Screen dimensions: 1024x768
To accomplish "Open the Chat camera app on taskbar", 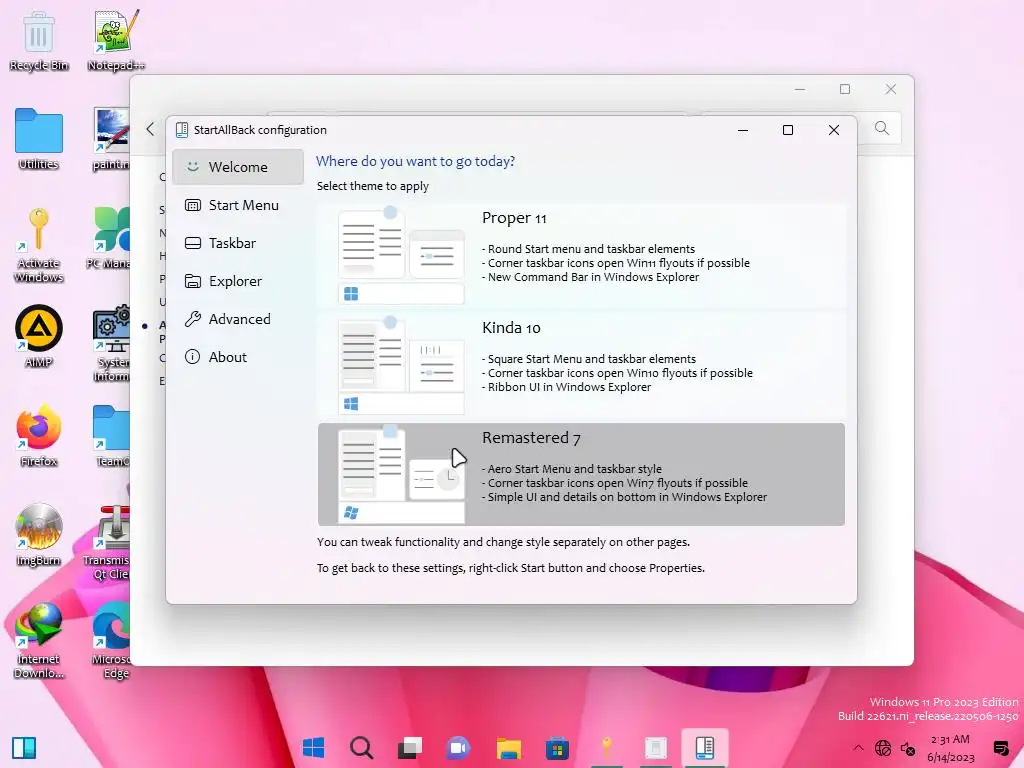I will (458, 747).
